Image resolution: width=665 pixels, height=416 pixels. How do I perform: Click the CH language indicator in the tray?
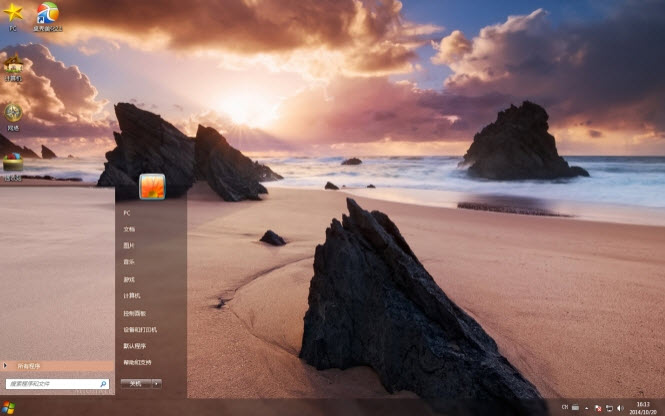tap(565, 407)
